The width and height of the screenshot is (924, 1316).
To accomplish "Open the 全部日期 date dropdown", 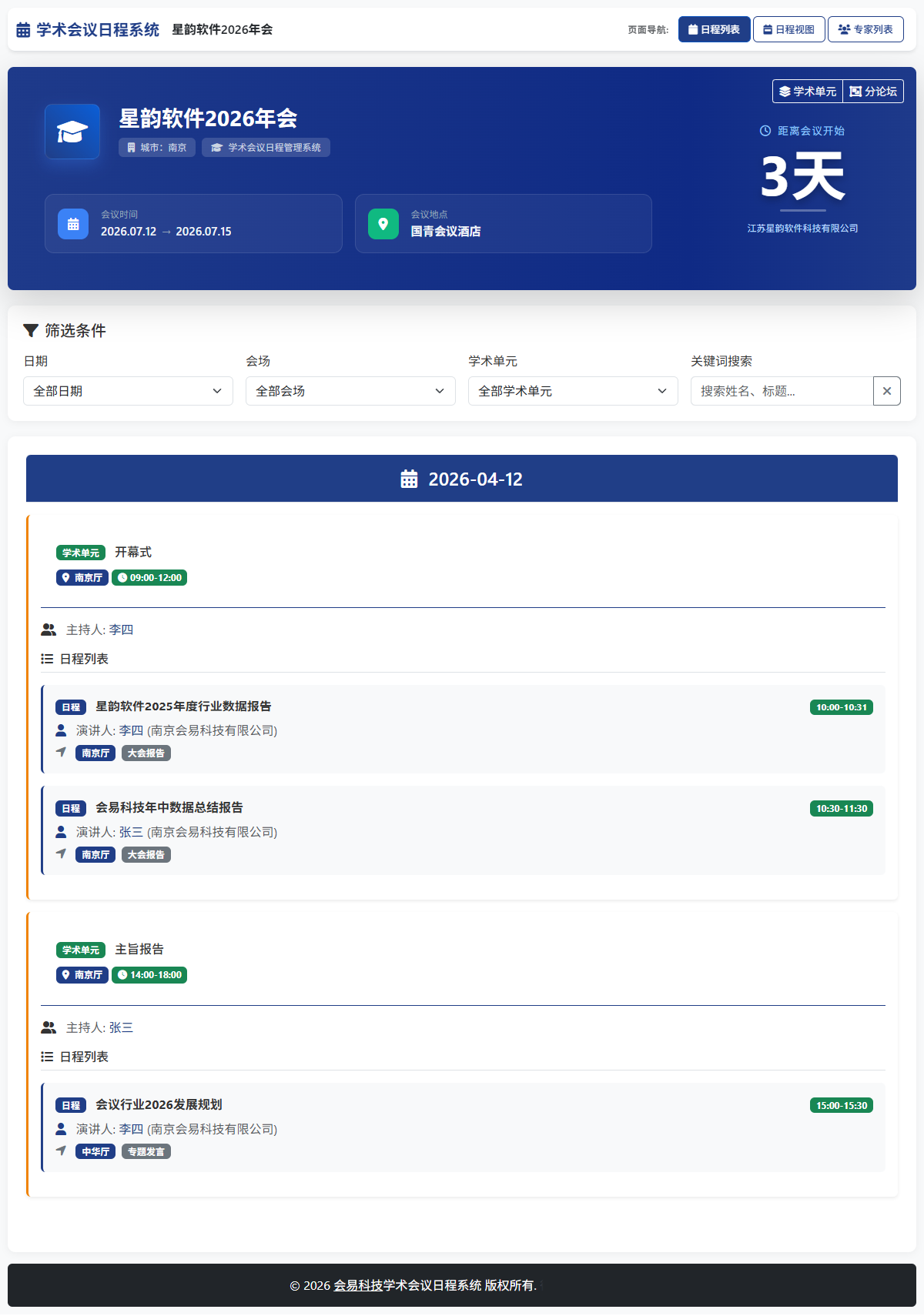I will pyautogui.click(x=128, y=391).
